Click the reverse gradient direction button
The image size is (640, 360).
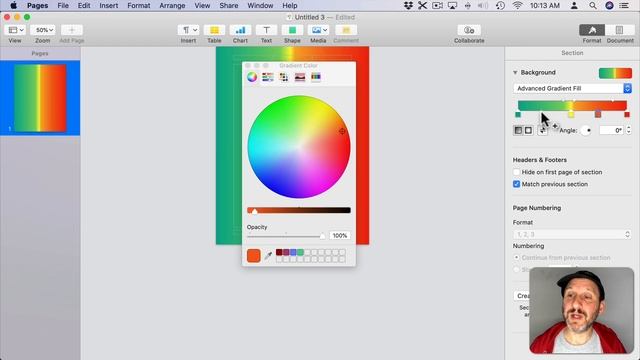pos(542,130)
